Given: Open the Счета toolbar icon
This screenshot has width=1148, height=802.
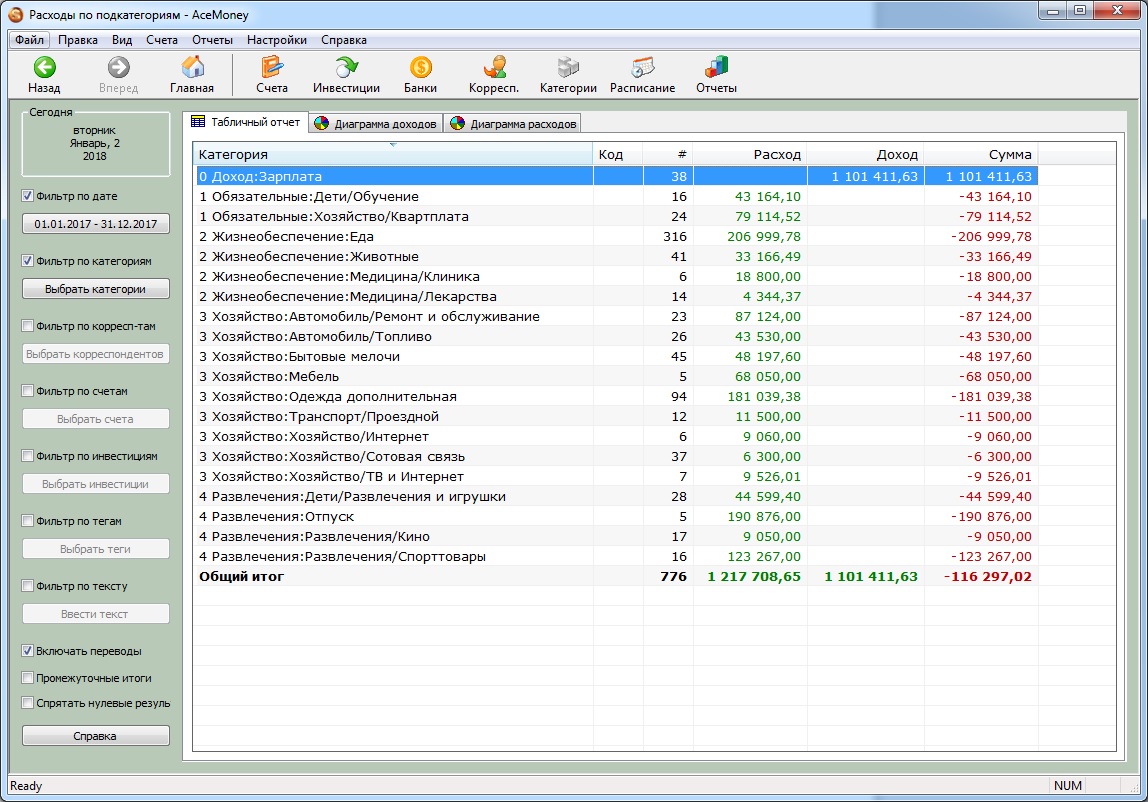Looking at the screenshot, I should 272,67.
